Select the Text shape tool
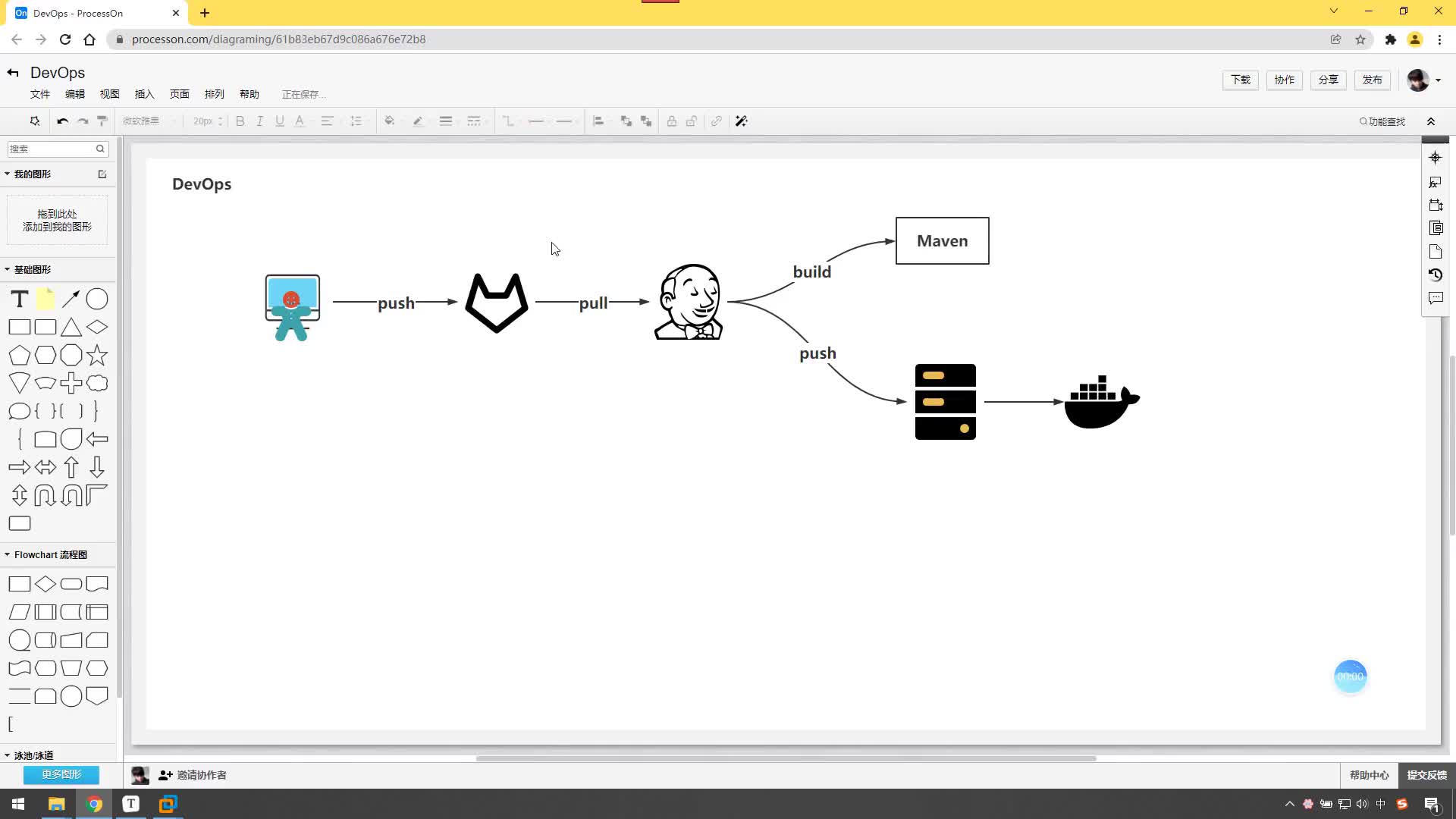Viewport: 1456px width, 819px height. click(x=20, y=300)
